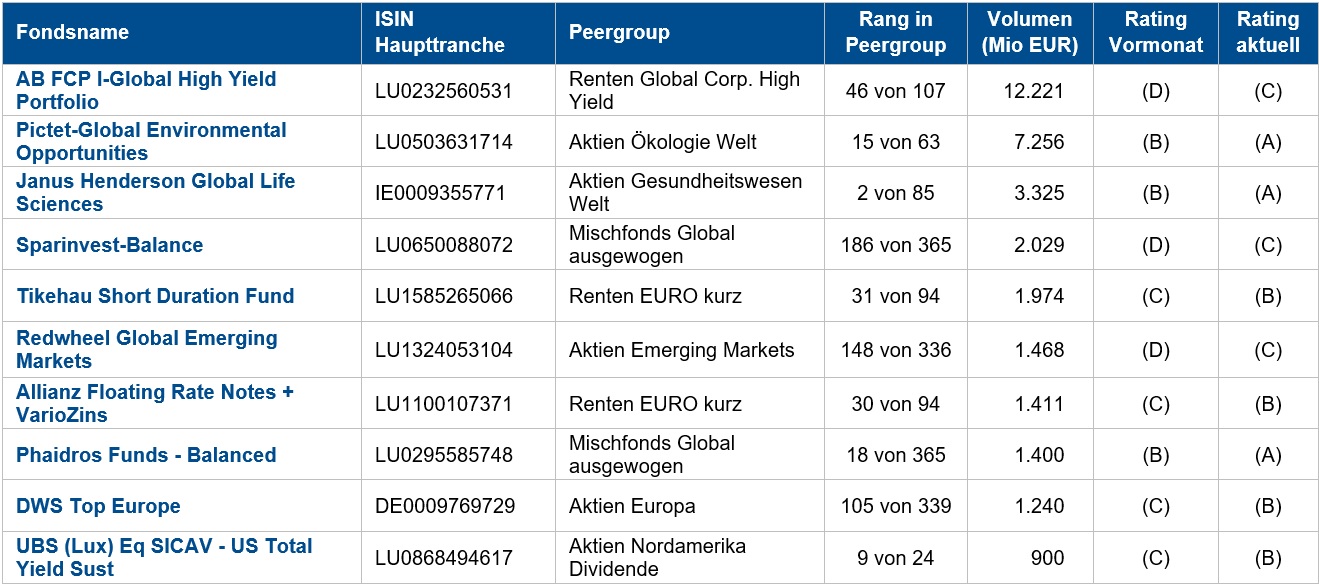The width and height of the screenshot is (1319, 585).
Task: Click the Rating Vormonat column header
Action: 1155,32
